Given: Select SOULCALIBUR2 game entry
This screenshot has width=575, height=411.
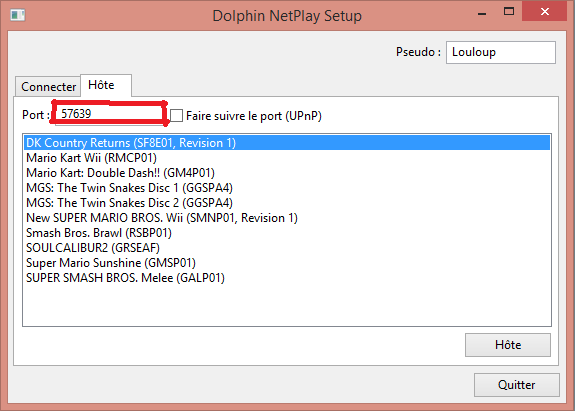Looking at the screenshot, I should (287, 248).
